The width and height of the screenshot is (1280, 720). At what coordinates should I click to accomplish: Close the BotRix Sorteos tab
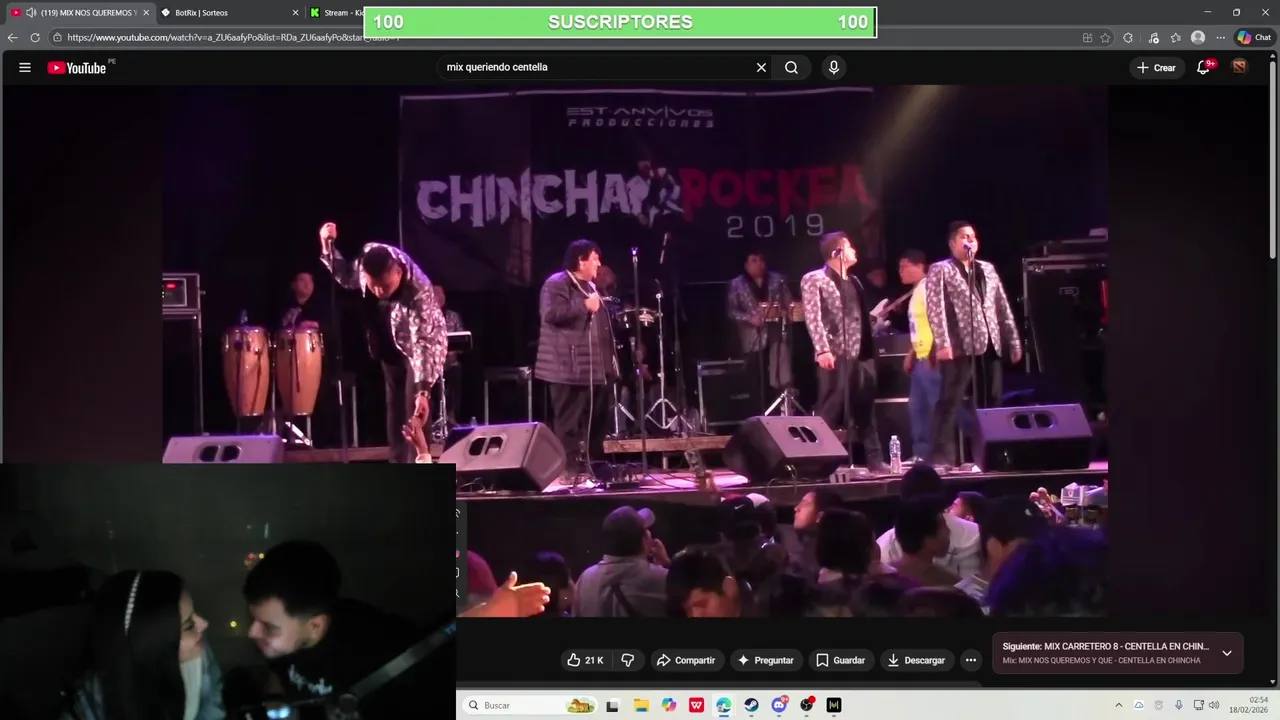[295, 13]
